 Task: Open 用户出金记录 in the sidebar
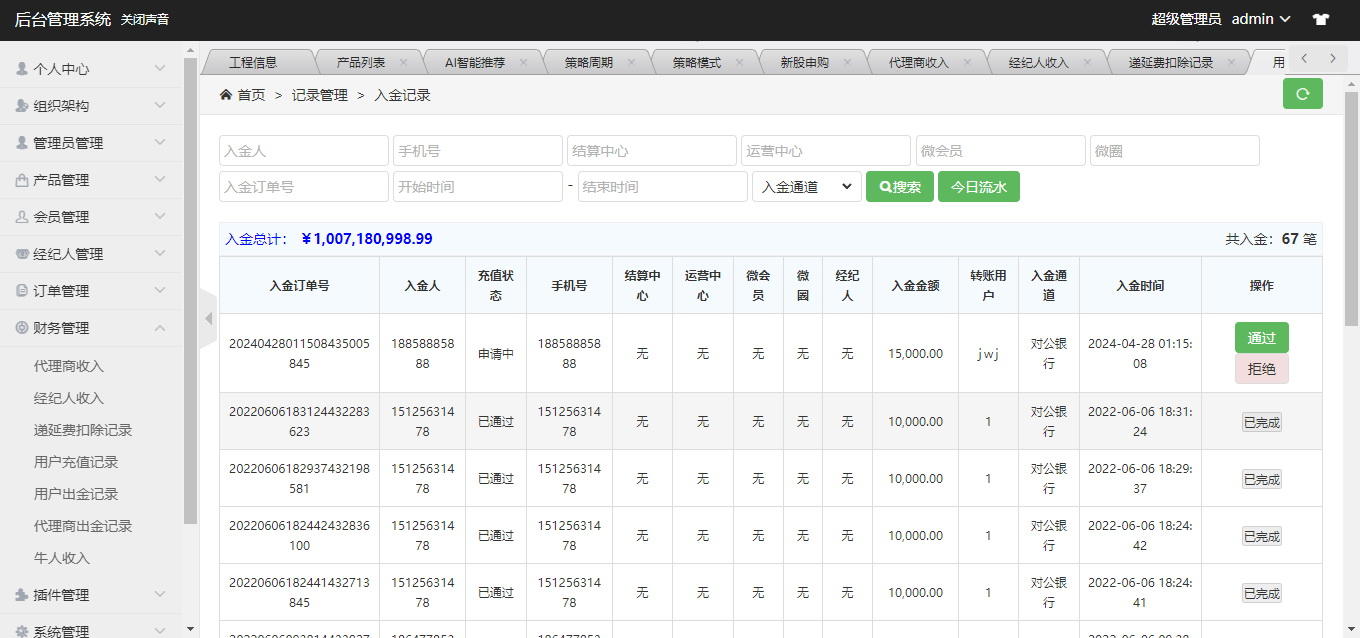76,494
